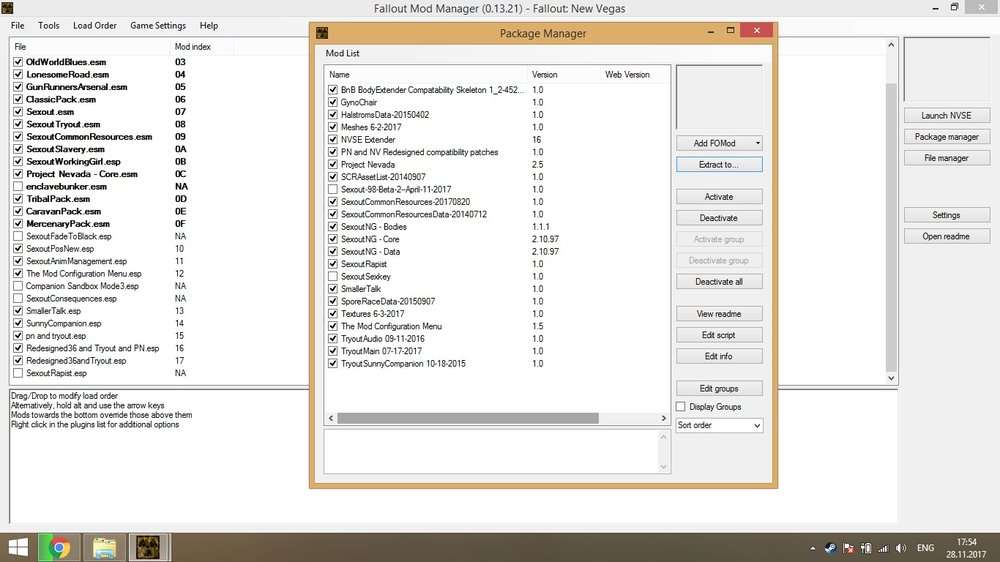The width and height of the screenshot is (1000, 562).
Task: Select SexoutRapist.esp in plugin list
Action: pyautogui.click(x=56, y=373)
